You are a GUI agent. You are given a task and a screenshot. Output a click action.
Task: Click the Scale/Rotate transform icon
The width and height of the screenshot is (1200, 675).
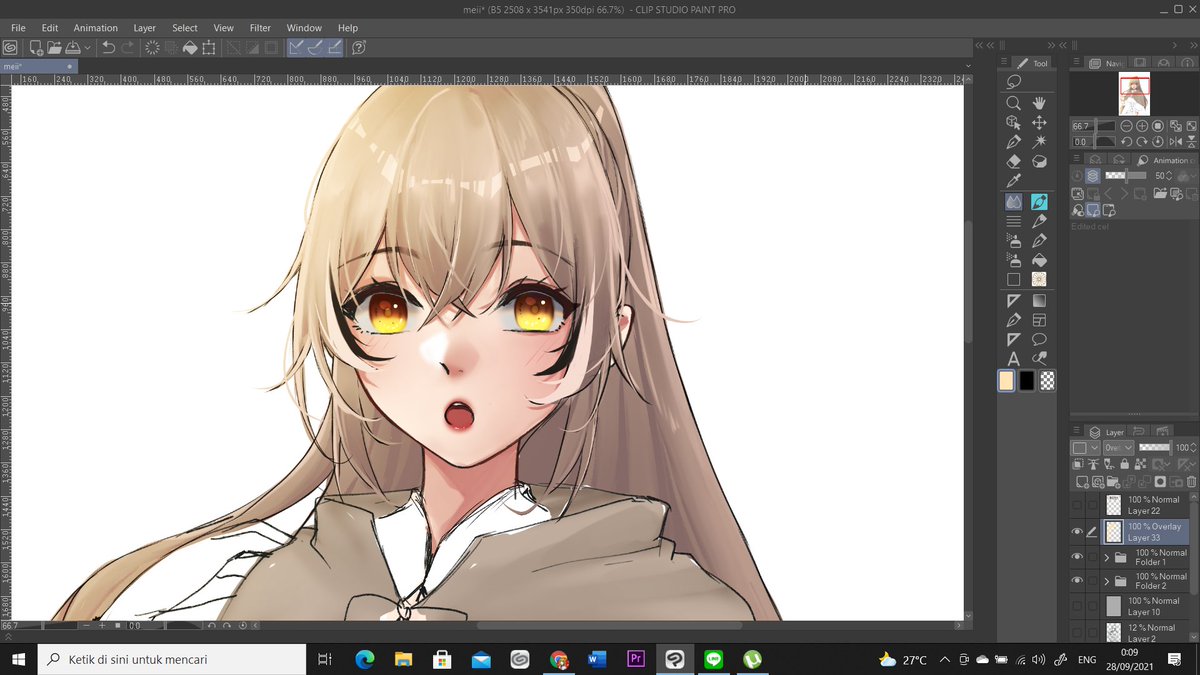point(208,47)
